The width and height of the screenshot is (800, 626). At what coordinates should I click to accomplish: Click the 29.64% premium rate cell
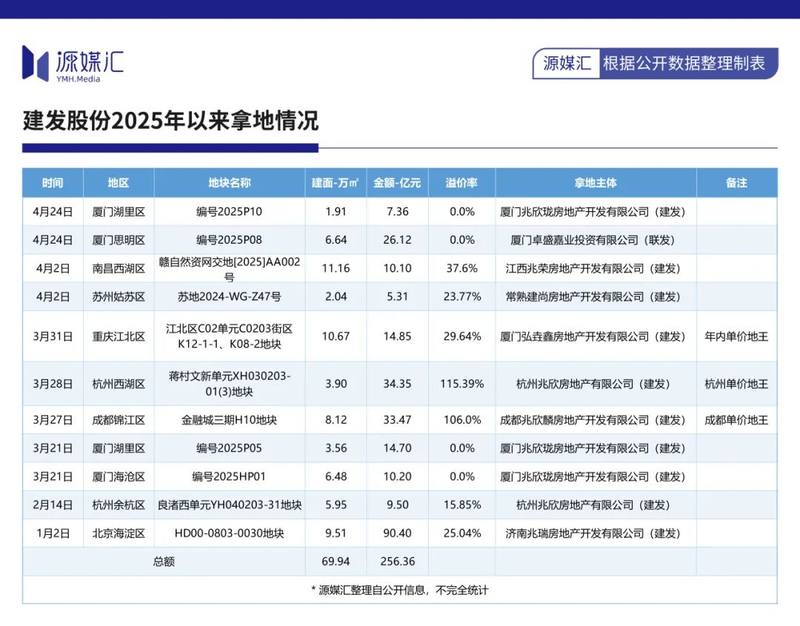(x=462, y=337)
